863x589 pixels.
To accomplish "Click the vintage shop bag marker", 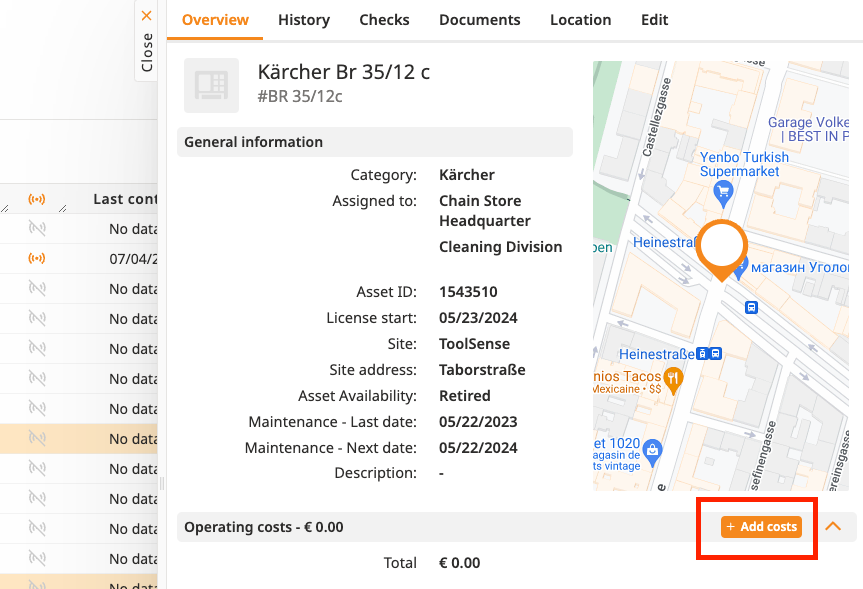I will click(652, 452).
